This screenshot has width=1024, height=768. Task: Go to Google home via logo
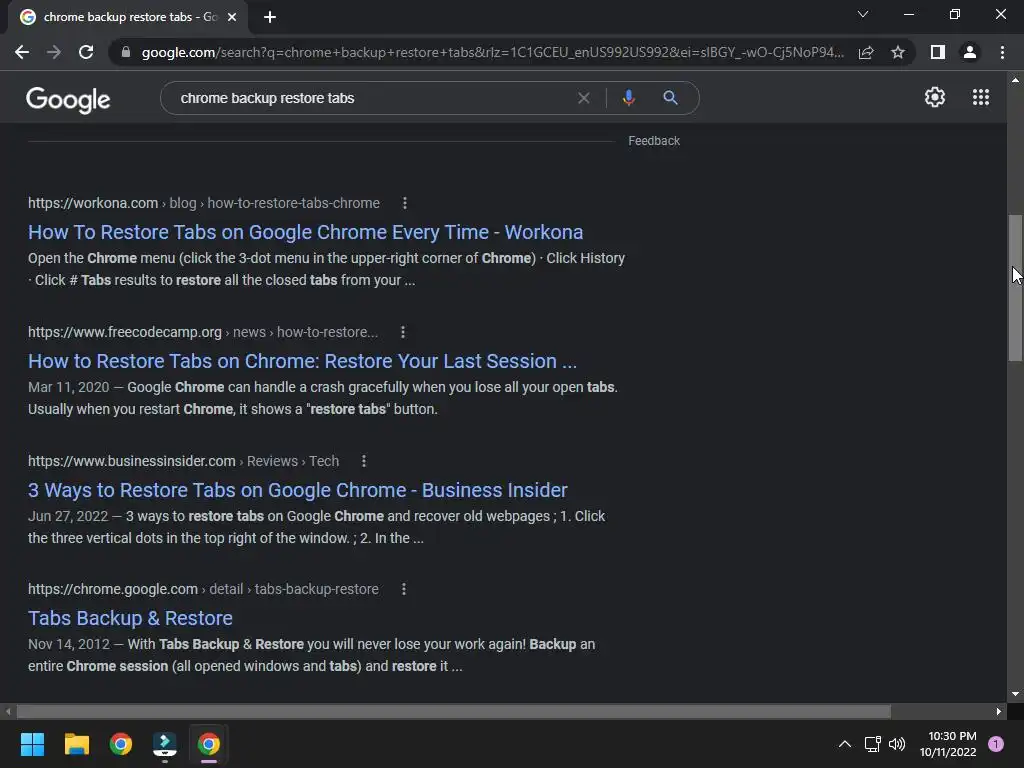point(68,100)
